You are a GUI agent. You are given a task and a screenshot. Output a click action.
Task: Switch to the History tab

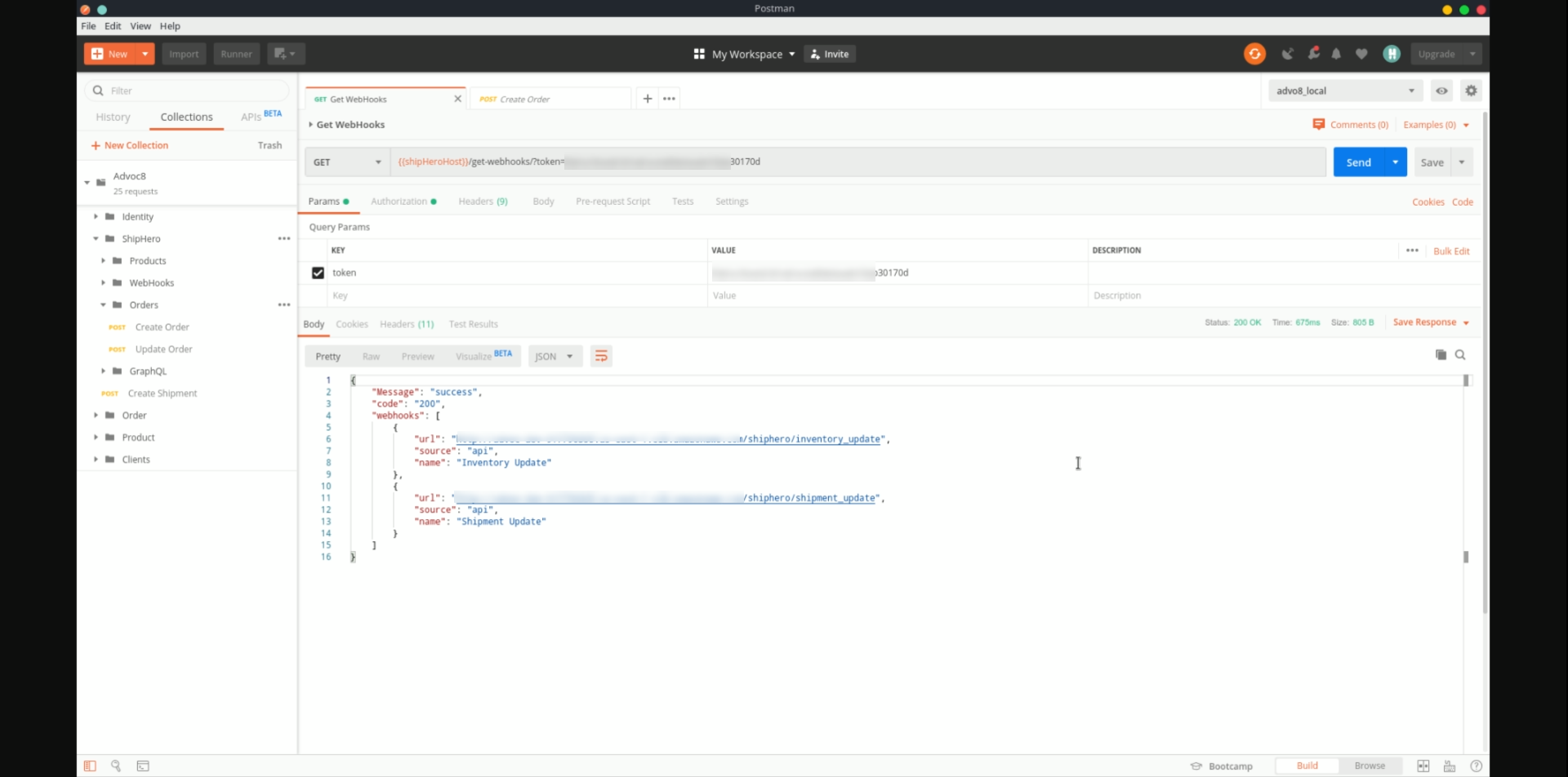pyautogui.click(x=113, y=117)
